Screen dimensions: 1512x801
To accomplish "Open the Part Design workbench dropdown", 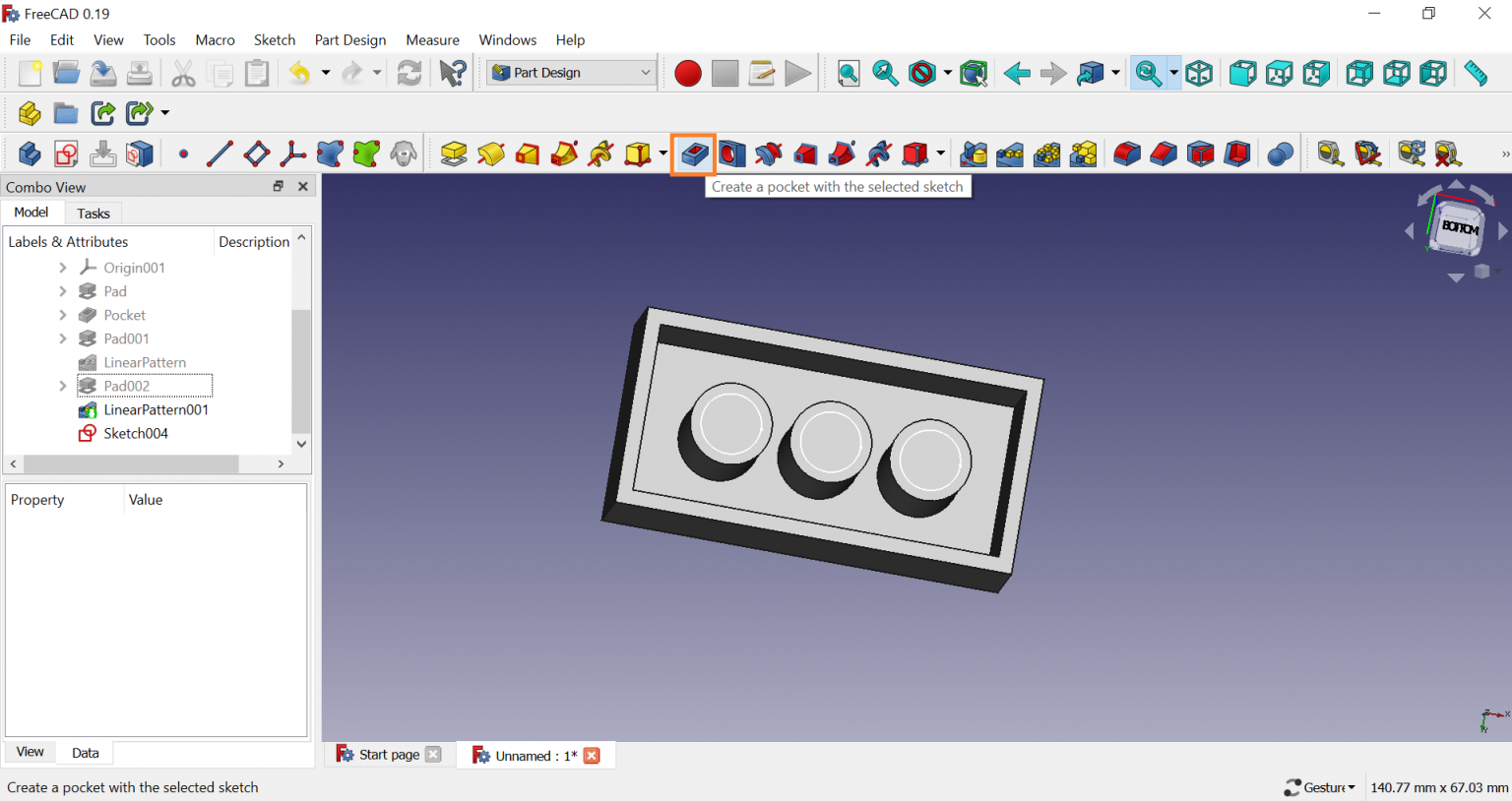I will [572, 73].
